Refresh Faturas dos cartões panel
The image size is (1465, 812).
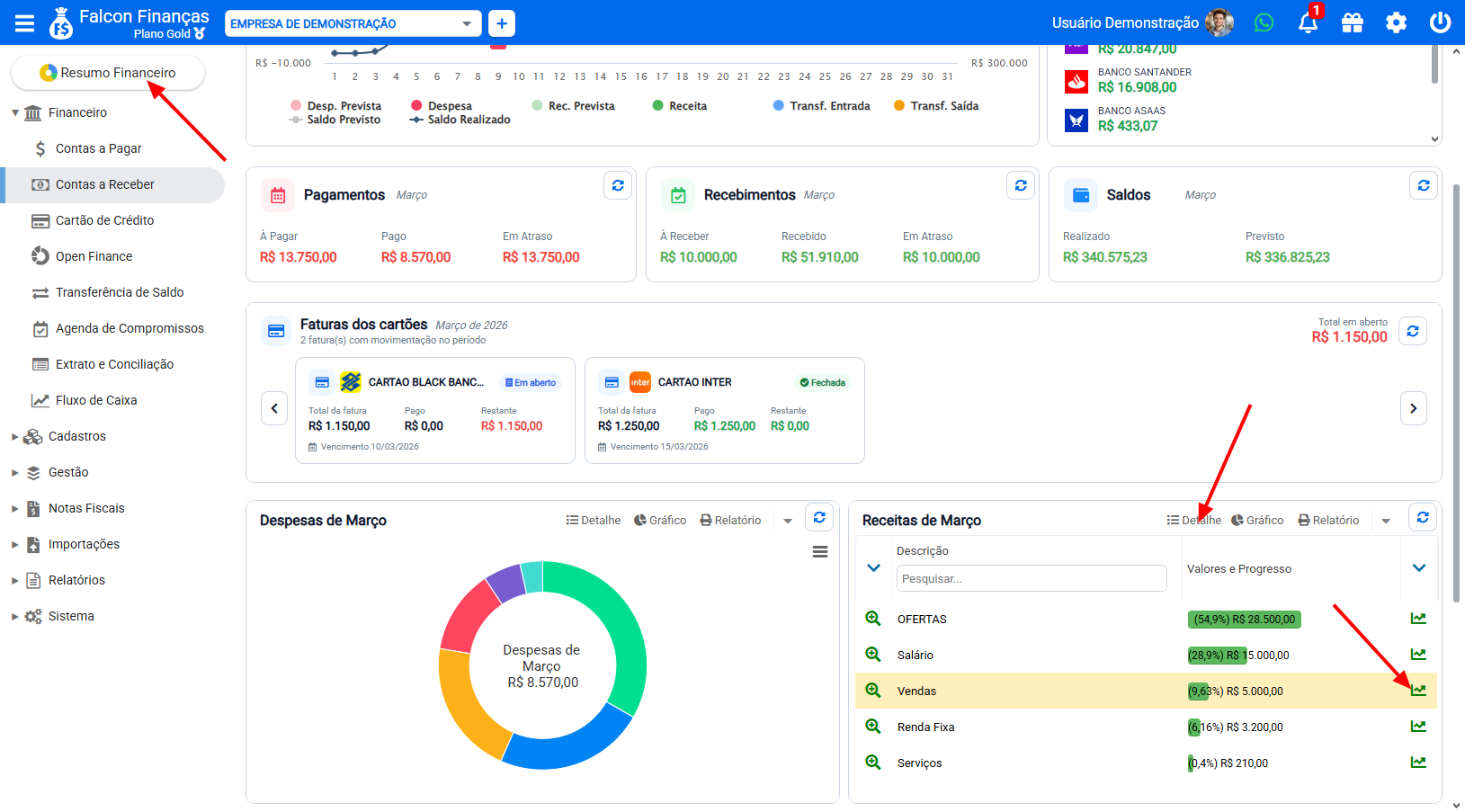pos(1413,331)
